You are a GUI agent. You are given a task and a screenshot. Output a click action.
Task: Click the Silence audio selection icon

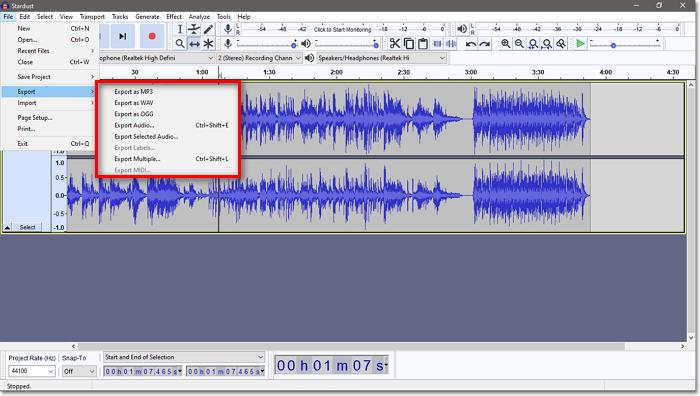[x=451, y=43]
